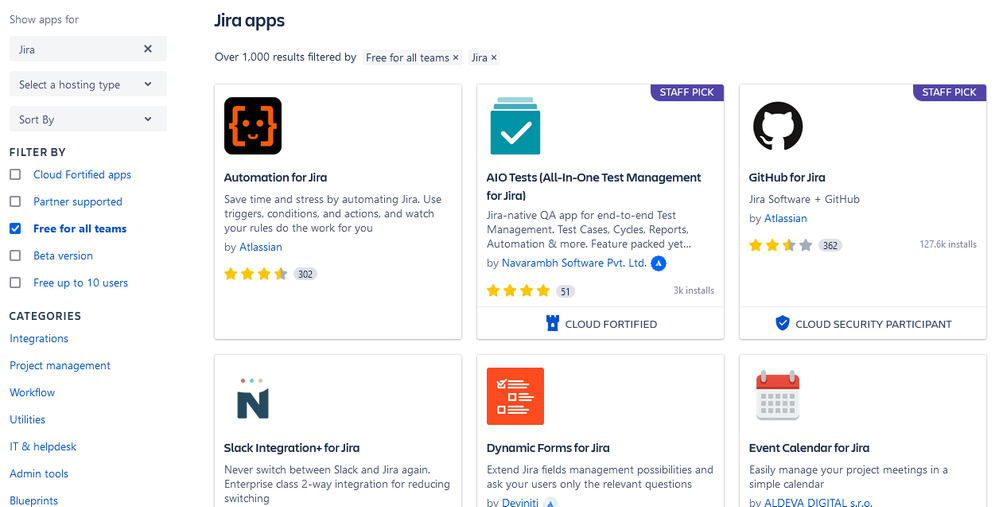Screen dimensions: 999x507
Task: Click the 51 reviews count badge
Action: (x=565, y=292)
